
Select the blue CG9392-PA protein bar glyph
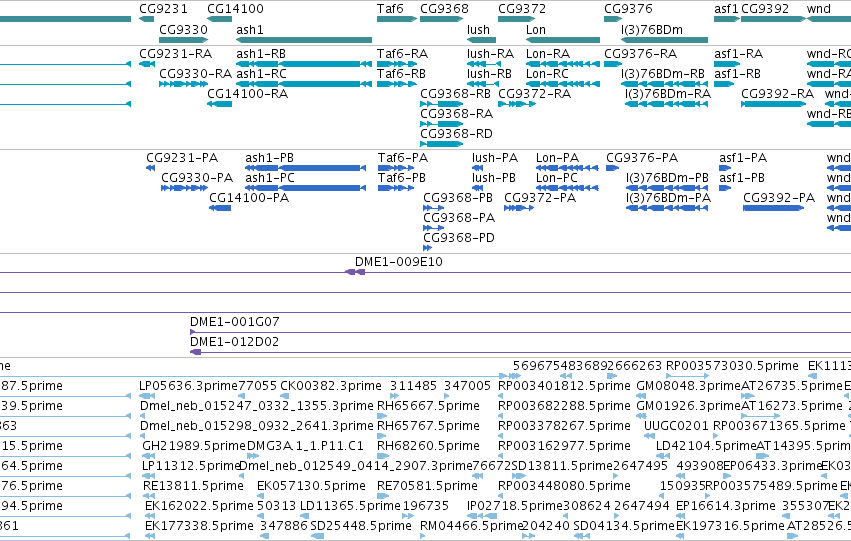click(773, 208)
